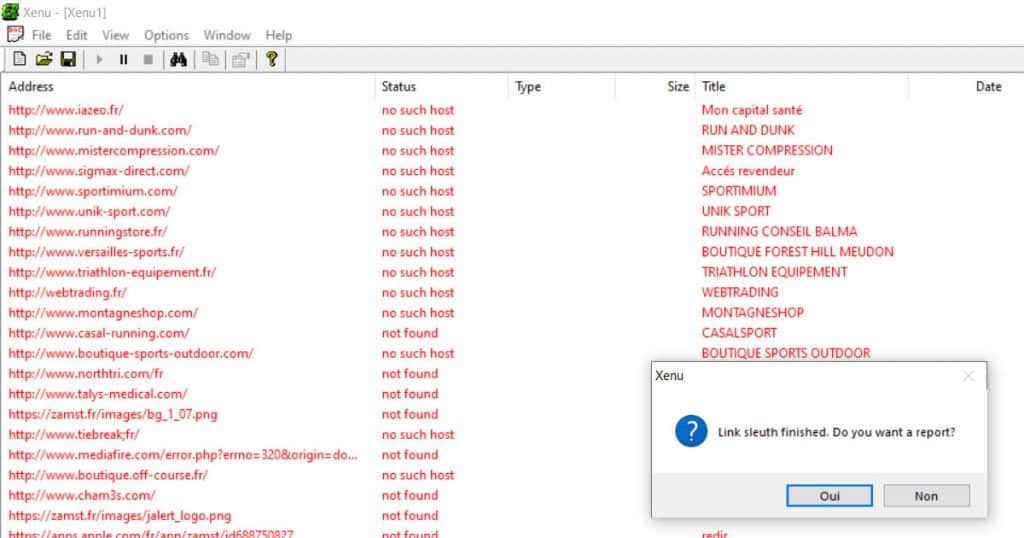Screen dimensions: 1024x538
Task: Click the title 'CASALSPORT'
Action: (x=739, y=332)
